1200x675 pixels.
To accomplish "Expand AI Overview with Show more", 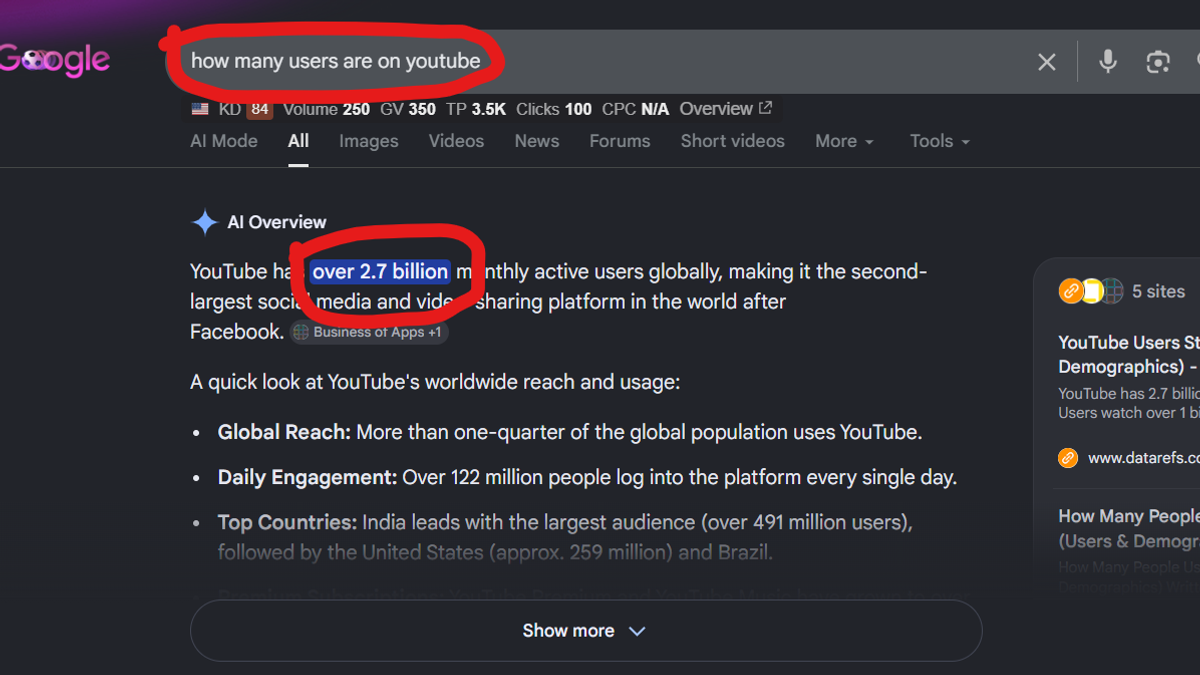I will pos(586,630).
